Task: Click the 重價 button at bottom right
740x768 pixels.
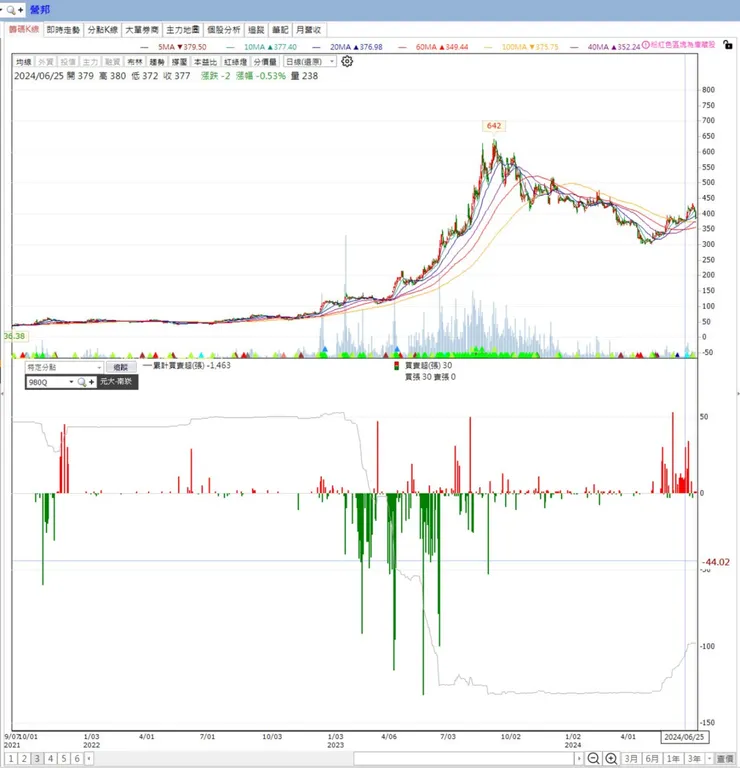Action: [725, 759]
